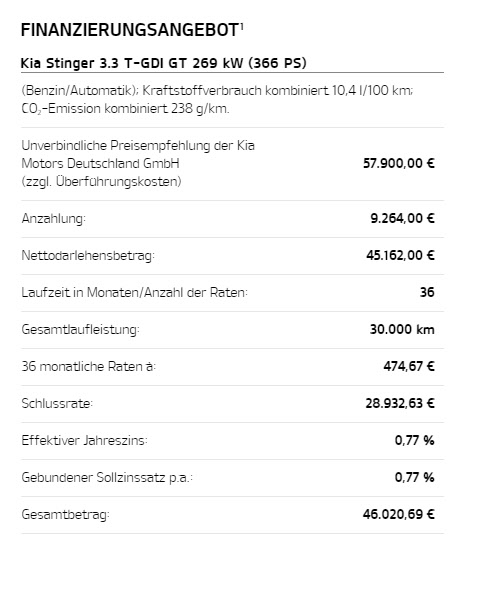Click the Kia Stinger 3.3 T-GDI GT title
482x591 pixels.
pyautogui.click(x=164, y=63)
